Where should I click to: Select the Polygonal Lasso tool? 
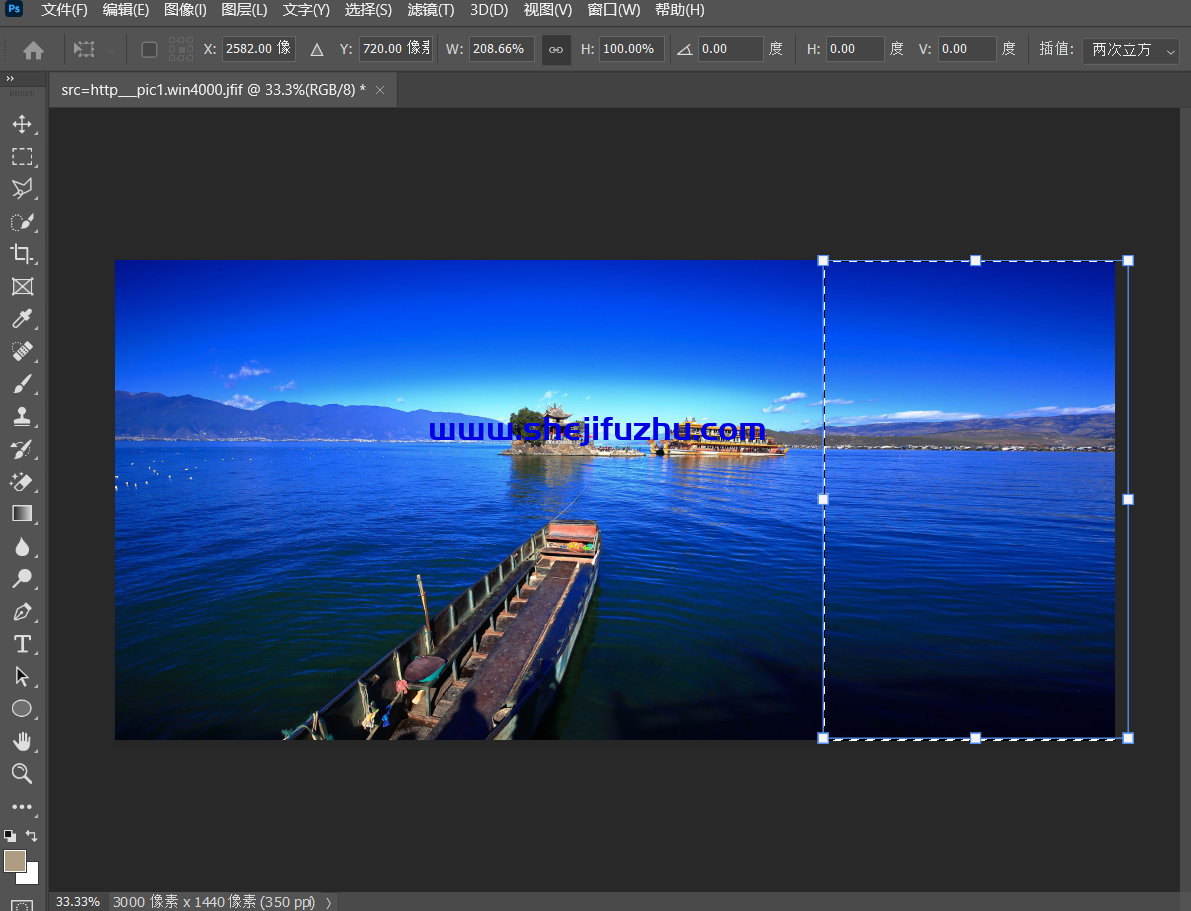pyautogui.click(x=22, y=188)
